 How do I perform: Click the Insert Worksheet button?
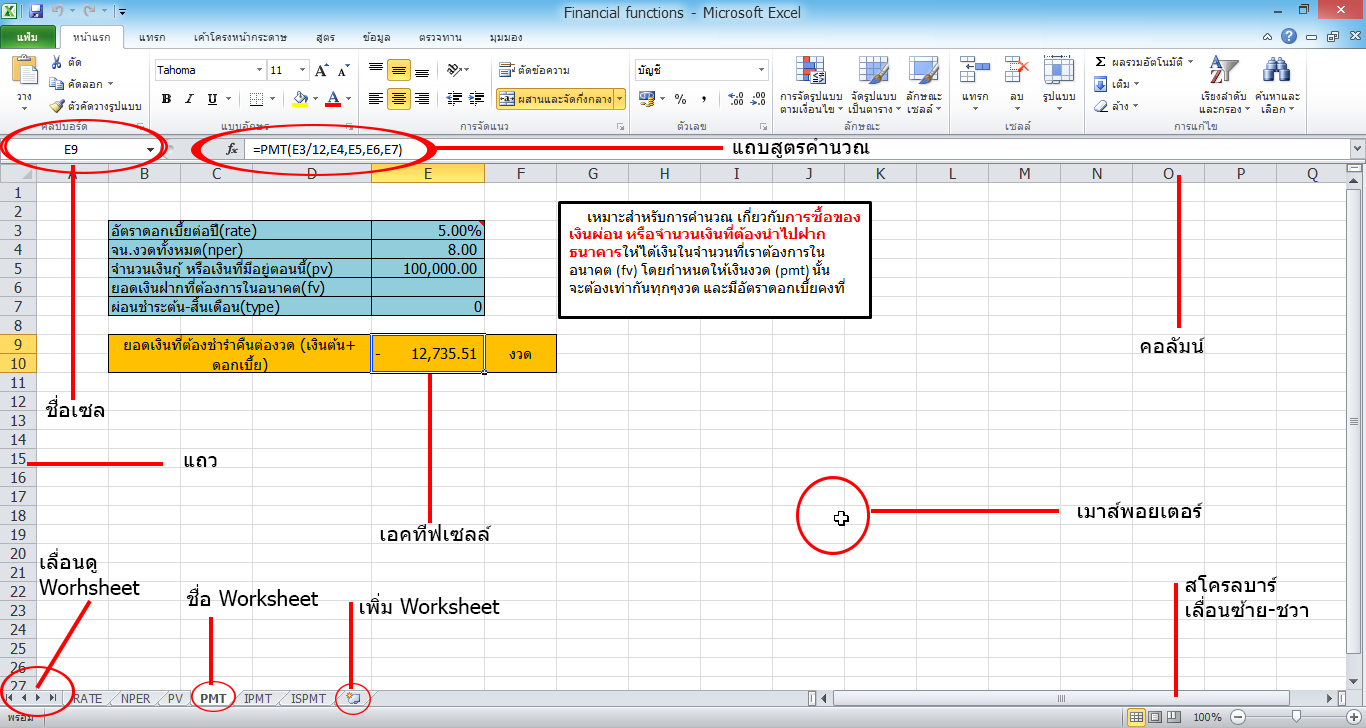coord(352,698)
